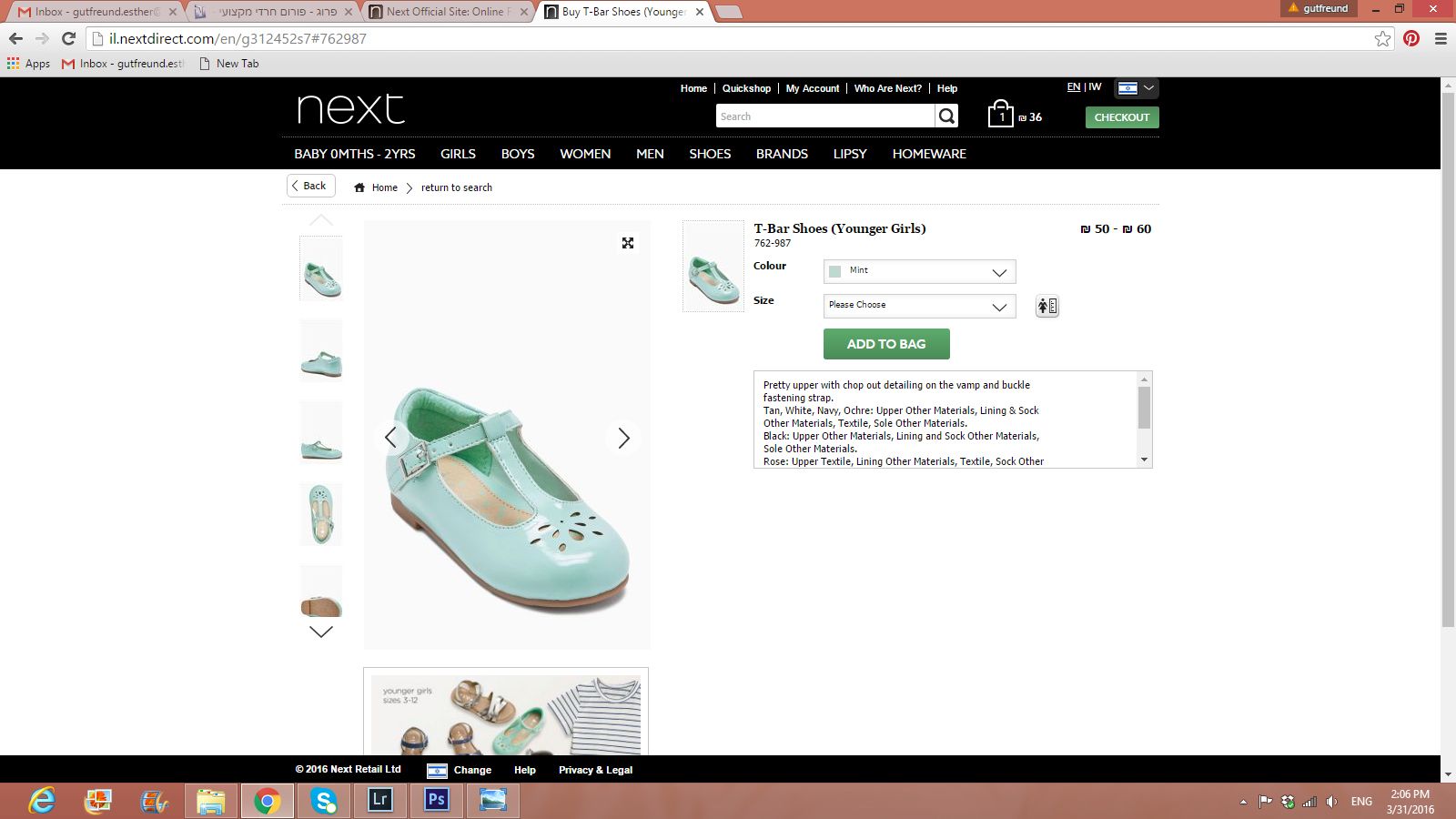Click the Home breadcrumb house icon
Image resolution: width=1456 pixels, height=819 pixels.
[359, 187]
